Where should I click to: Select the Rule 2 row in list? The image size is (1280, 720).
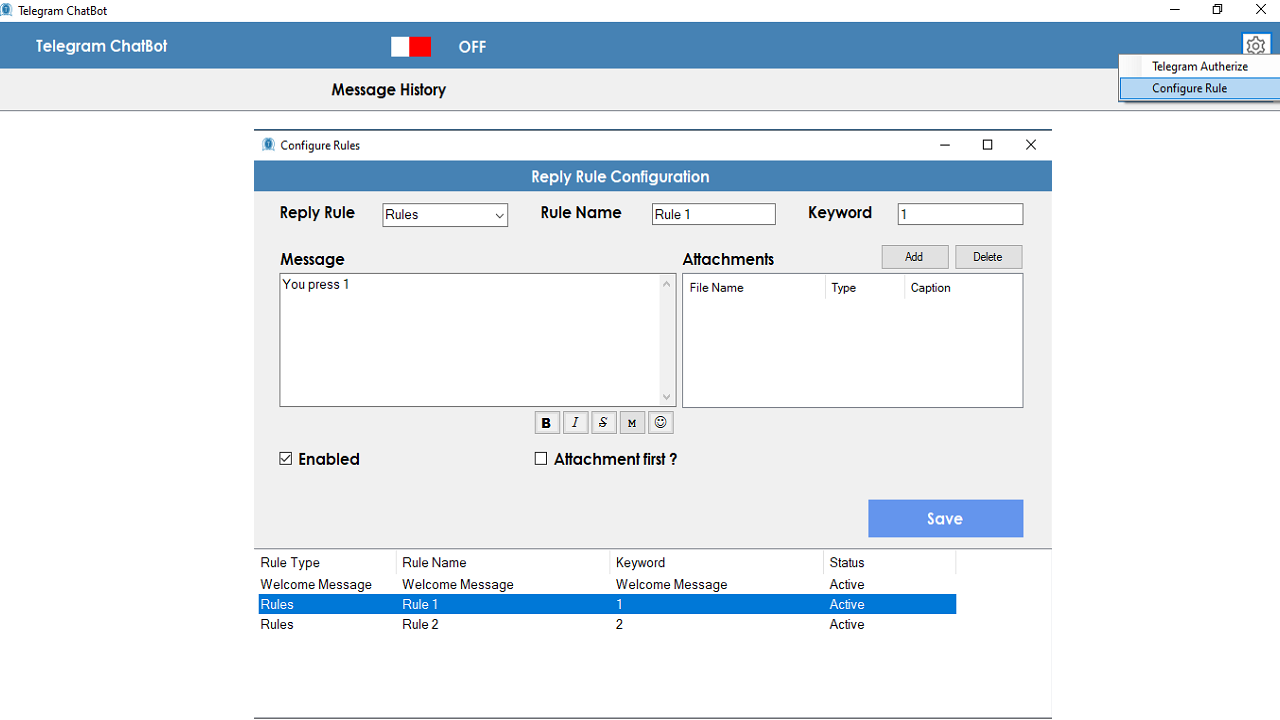pos(606,624)
